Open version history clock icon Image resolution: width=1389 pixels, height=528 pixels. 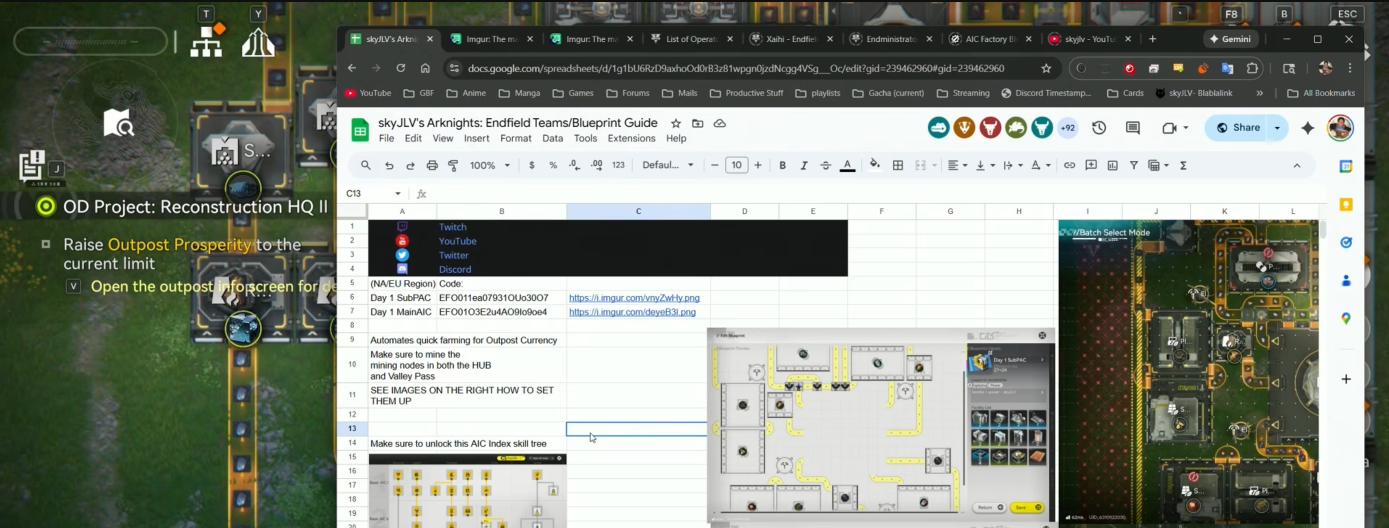1099,128
